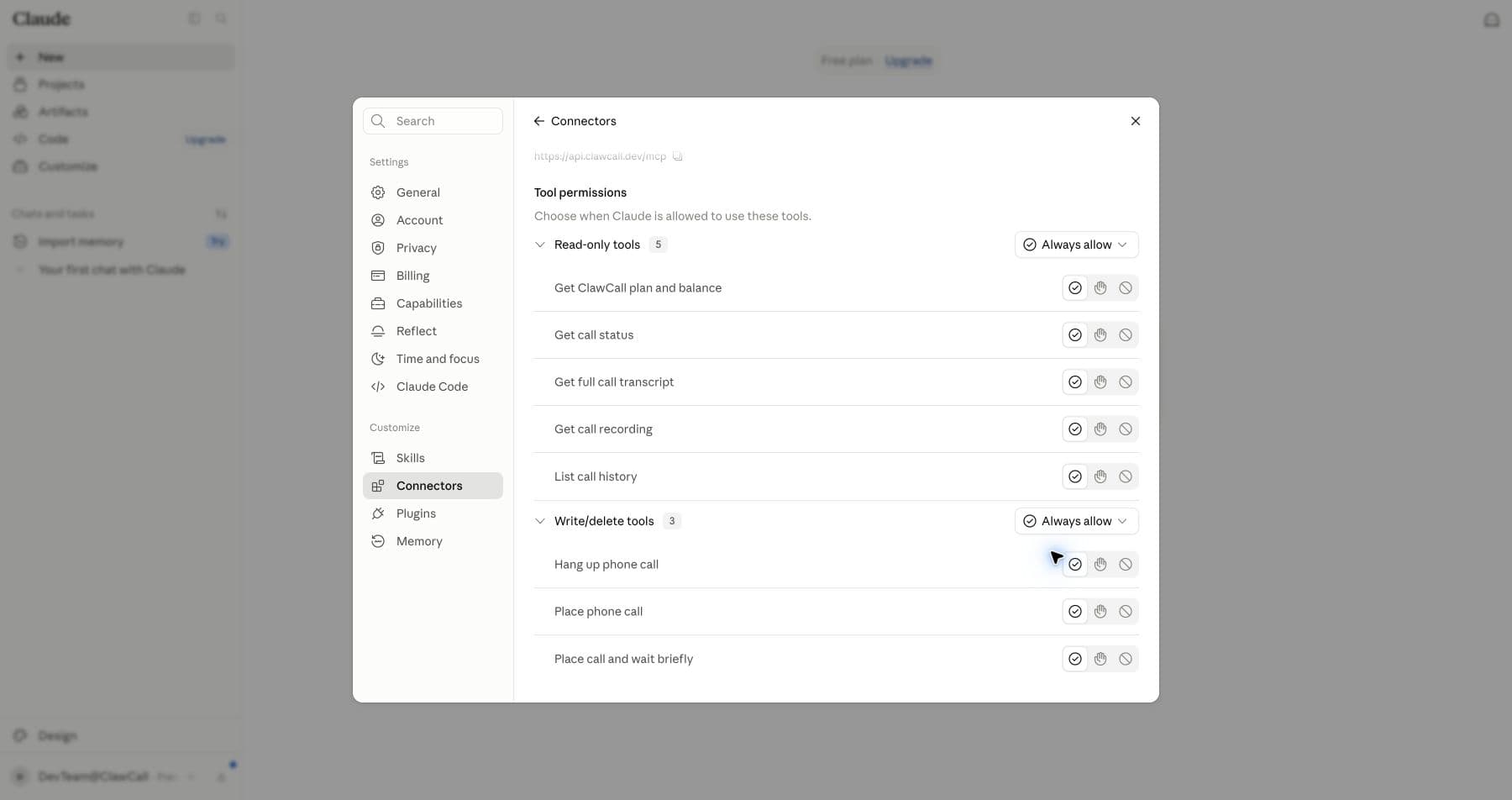This screenshot has height=800, width=1512.
Task: Start a New chat in sidebar
Action: point(121,57)
